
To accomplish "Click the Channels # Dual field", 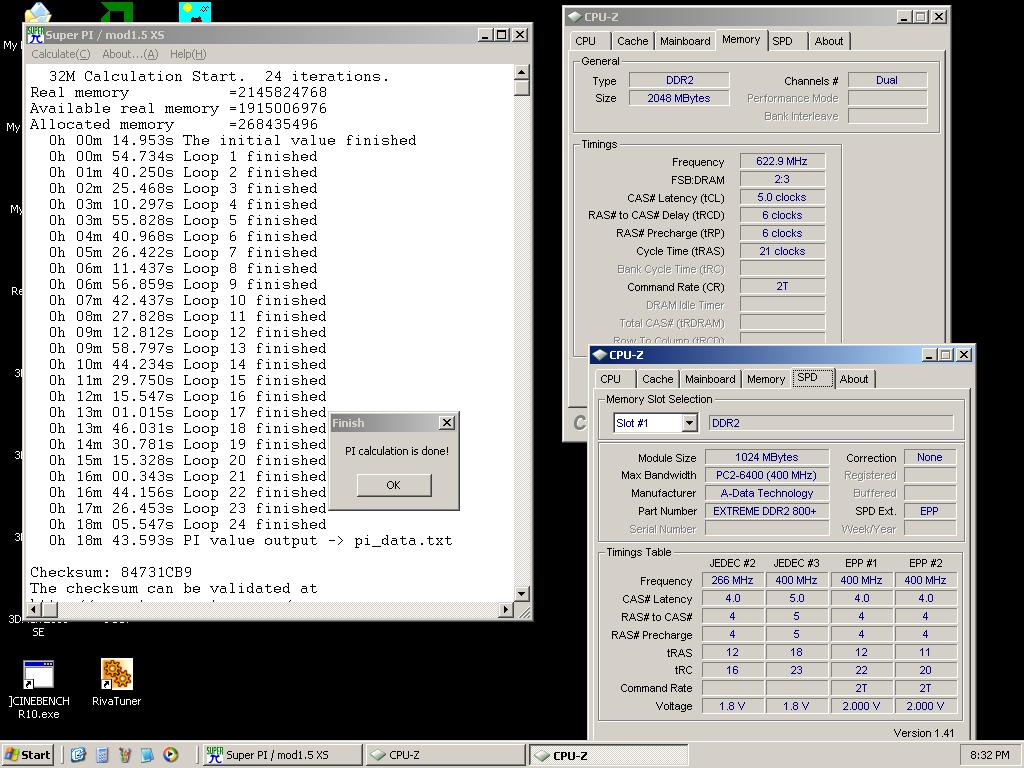I will point(887,80).
